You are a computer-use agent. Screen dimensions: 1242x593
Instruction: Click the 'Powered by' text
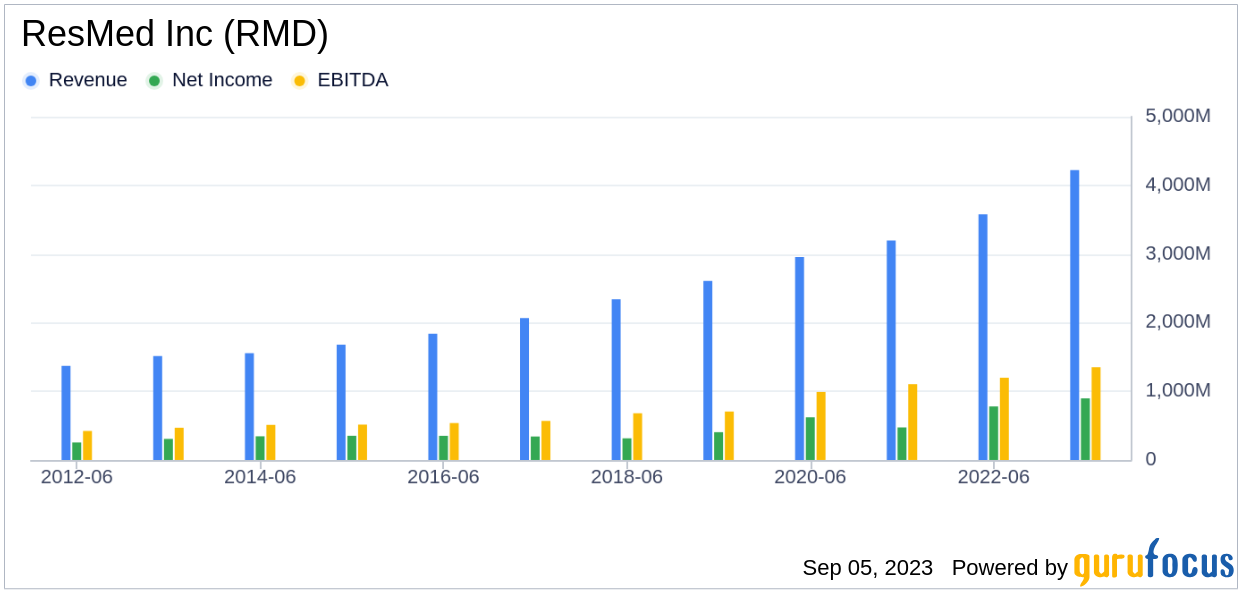coord(1009,568)
